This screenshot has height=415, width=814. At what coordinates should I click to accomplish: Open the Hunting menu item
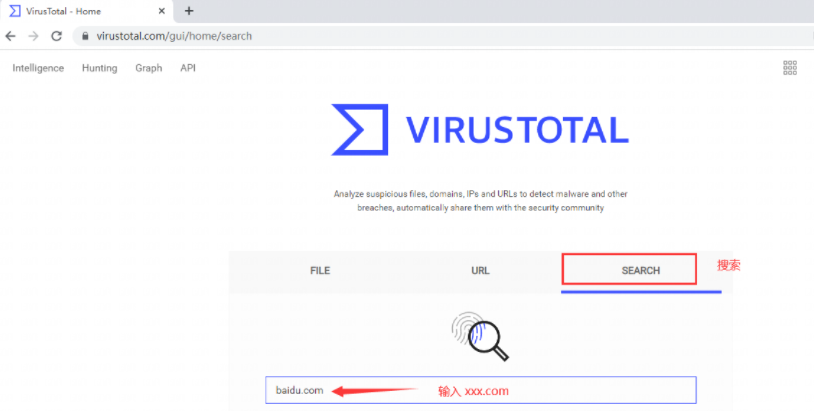[x=100, y=68]
